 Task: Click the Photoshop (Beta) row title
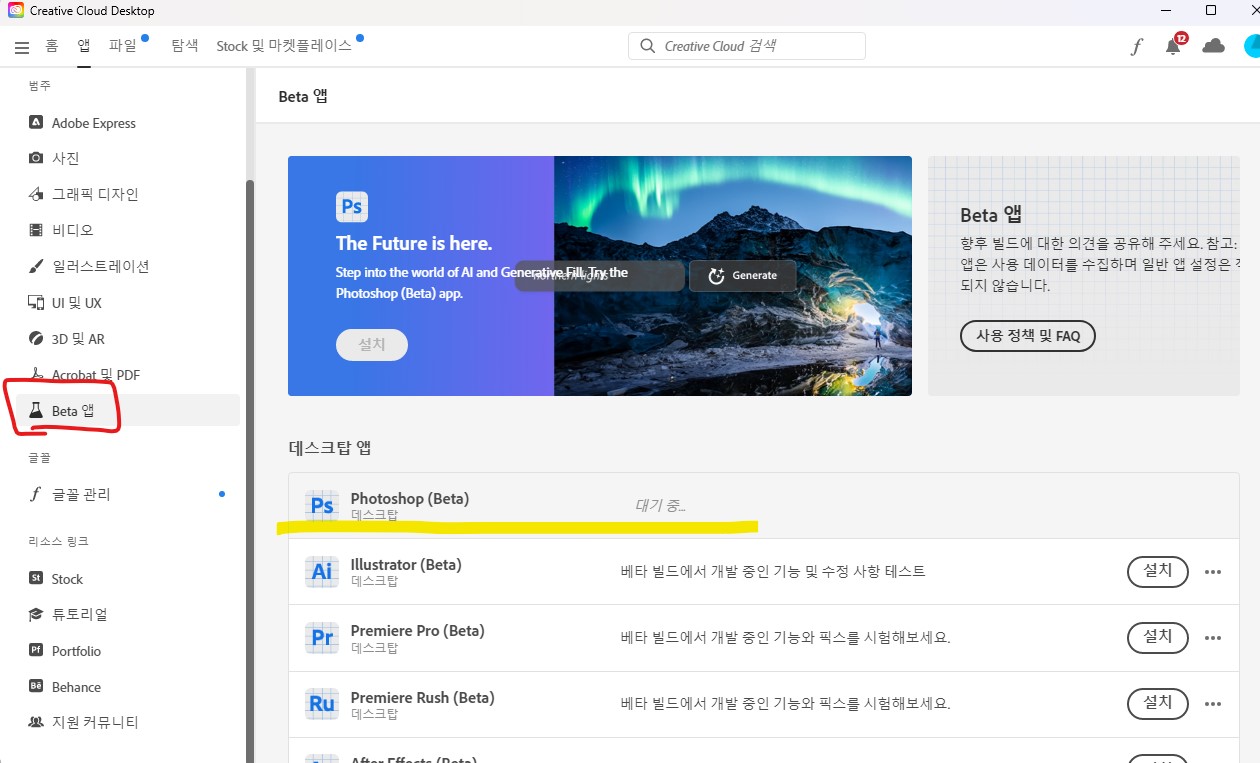pyautogui.click(x=410, y=498)
